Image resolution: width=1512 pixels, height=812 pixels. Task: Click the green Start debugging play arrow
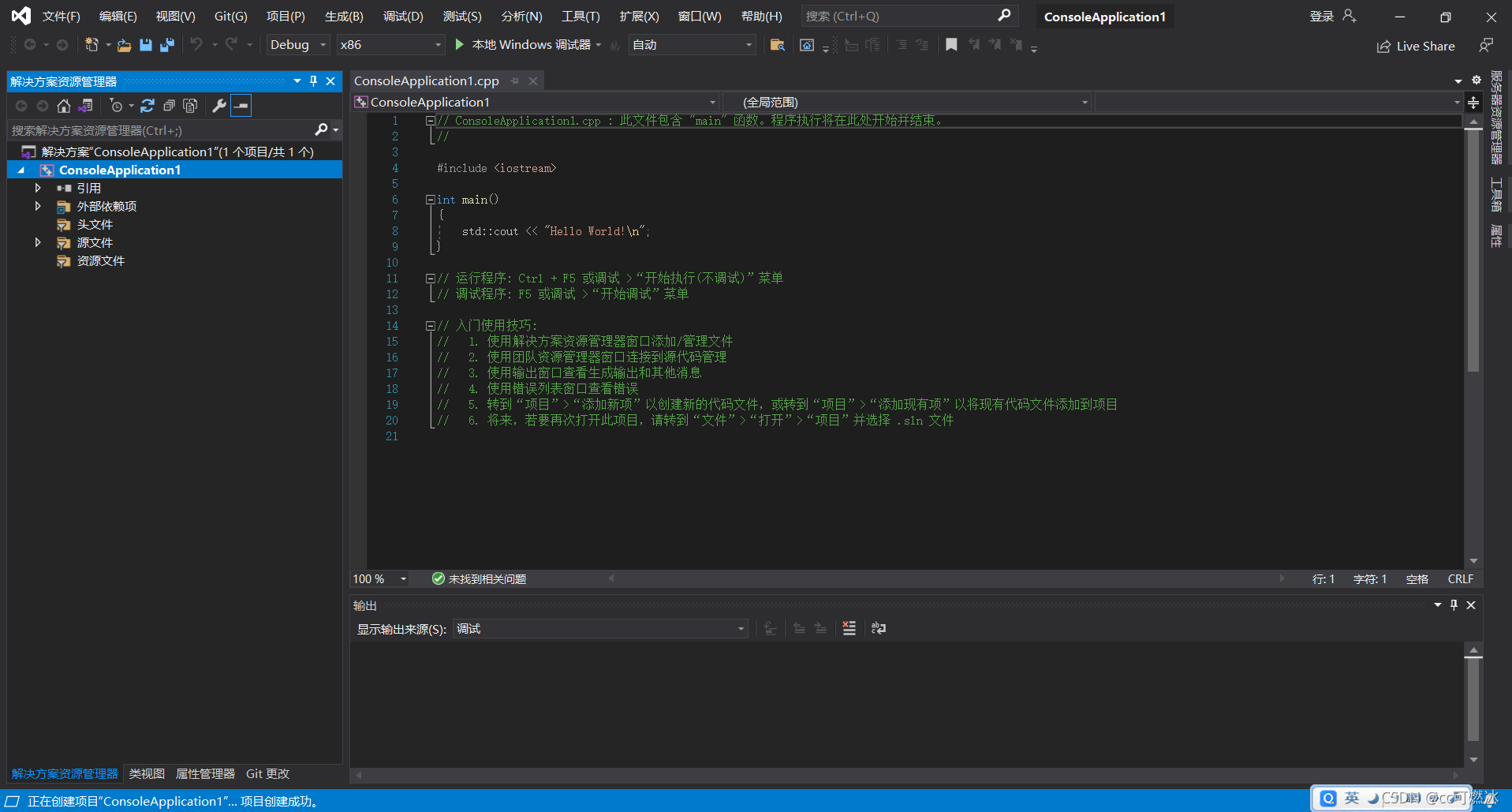point(459,45)
